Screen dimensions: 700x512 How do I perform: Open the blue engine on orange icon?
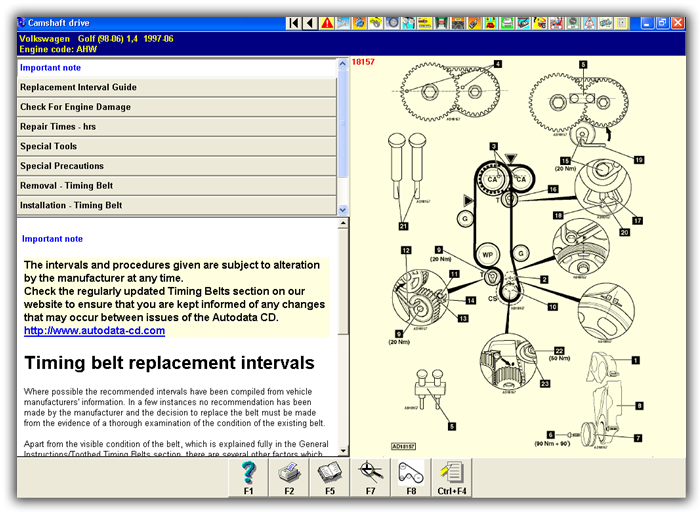click(359, 23)
